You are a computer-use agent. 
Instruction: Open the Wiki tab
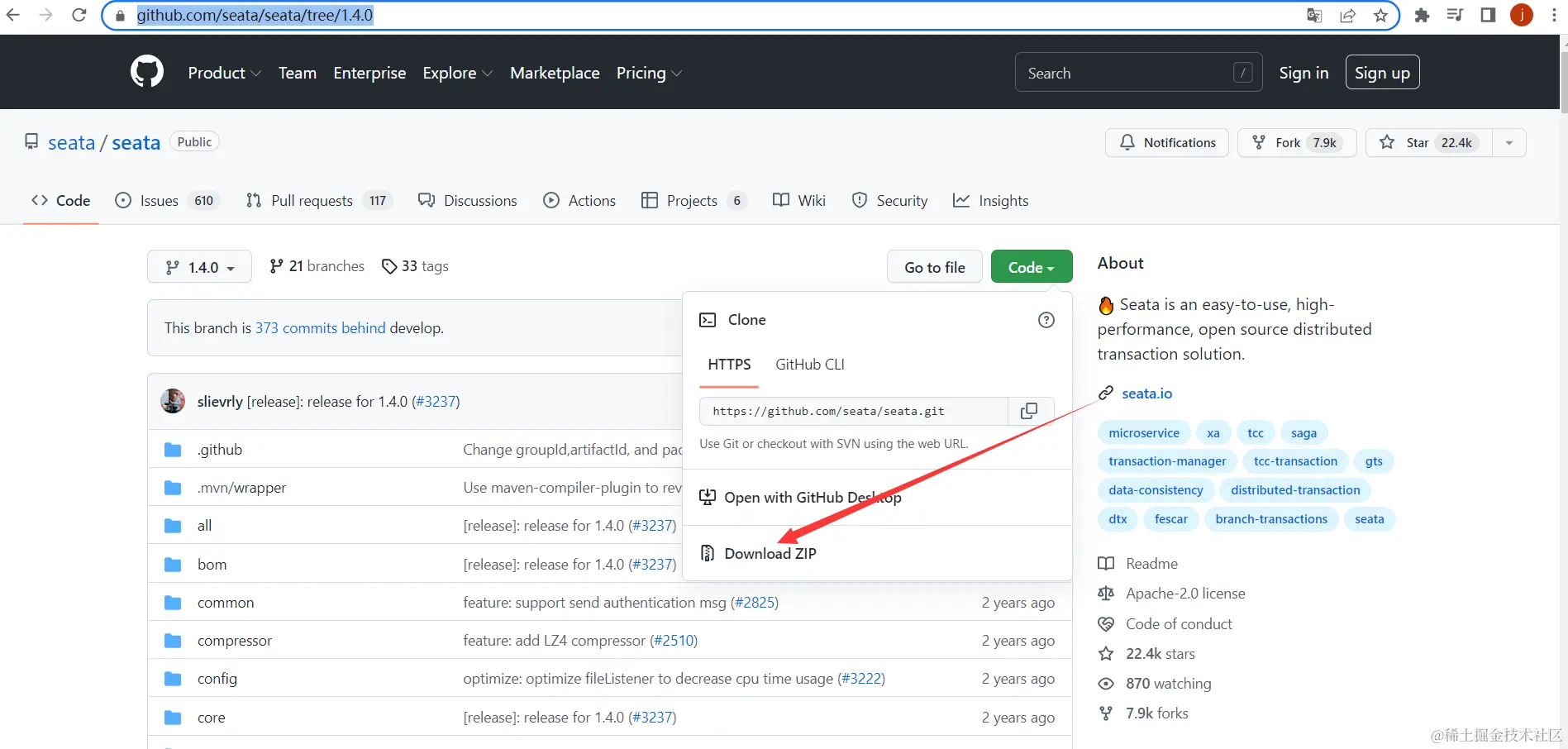pyautogui.click(x=799, y=200)
